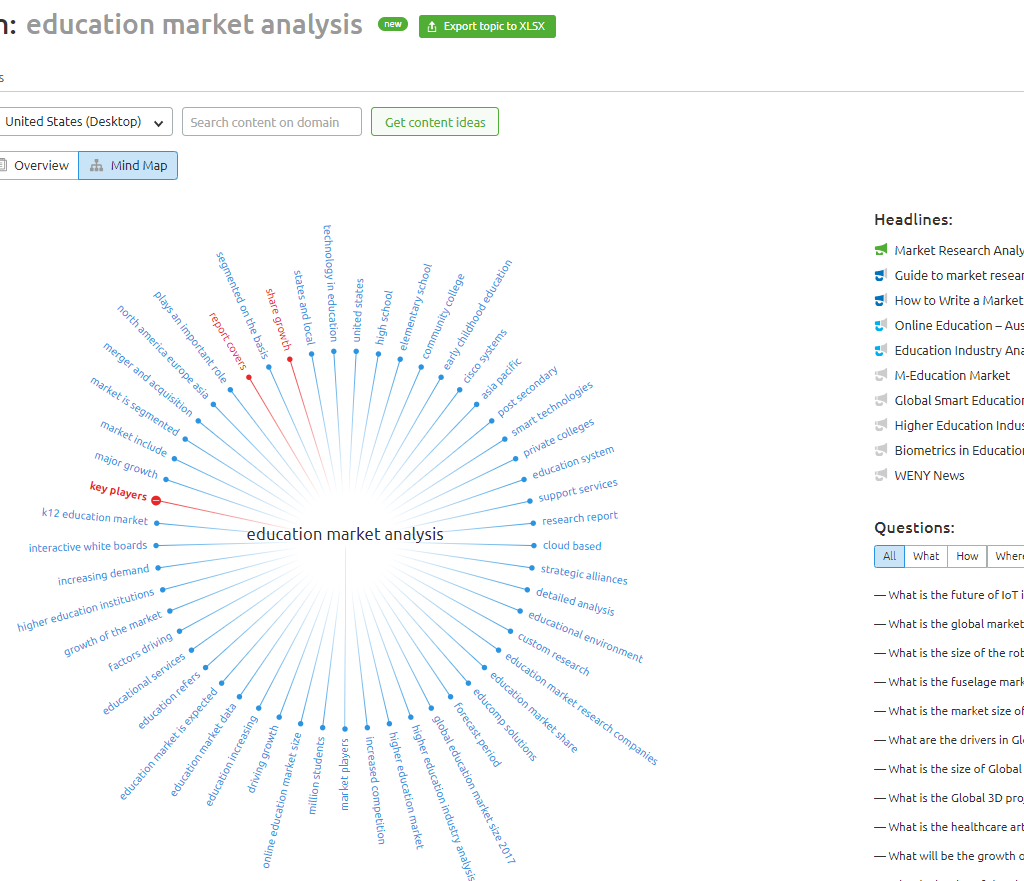Click the blue megaphone icon beside Online Education headline

click(881, 325)
